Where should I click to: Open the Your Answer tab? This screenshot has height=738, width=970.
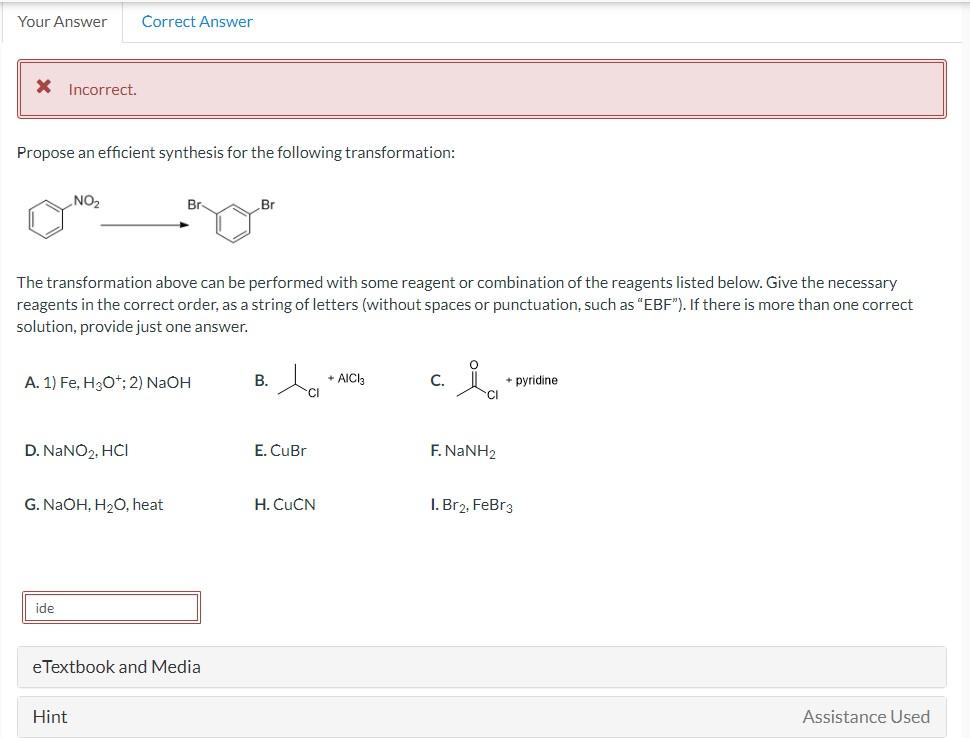62,20
